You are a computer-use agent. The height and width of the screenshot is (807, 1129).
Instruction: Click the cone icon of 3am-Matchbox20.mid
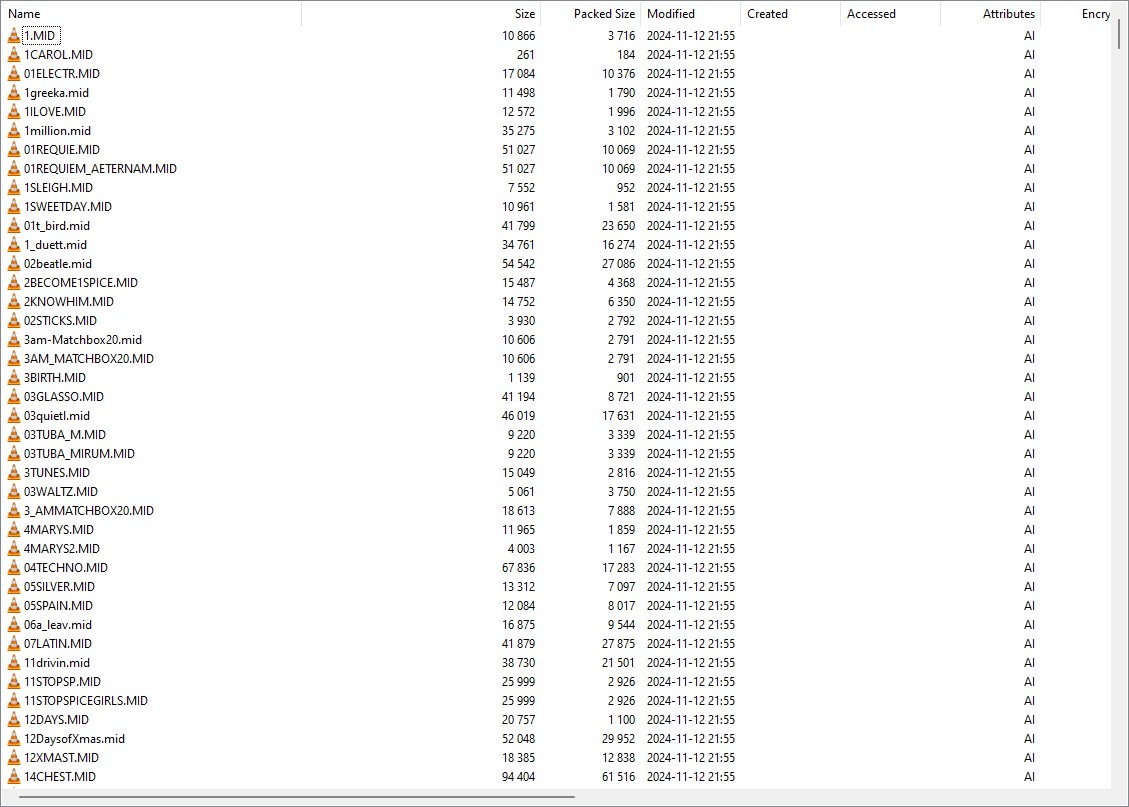14,340
